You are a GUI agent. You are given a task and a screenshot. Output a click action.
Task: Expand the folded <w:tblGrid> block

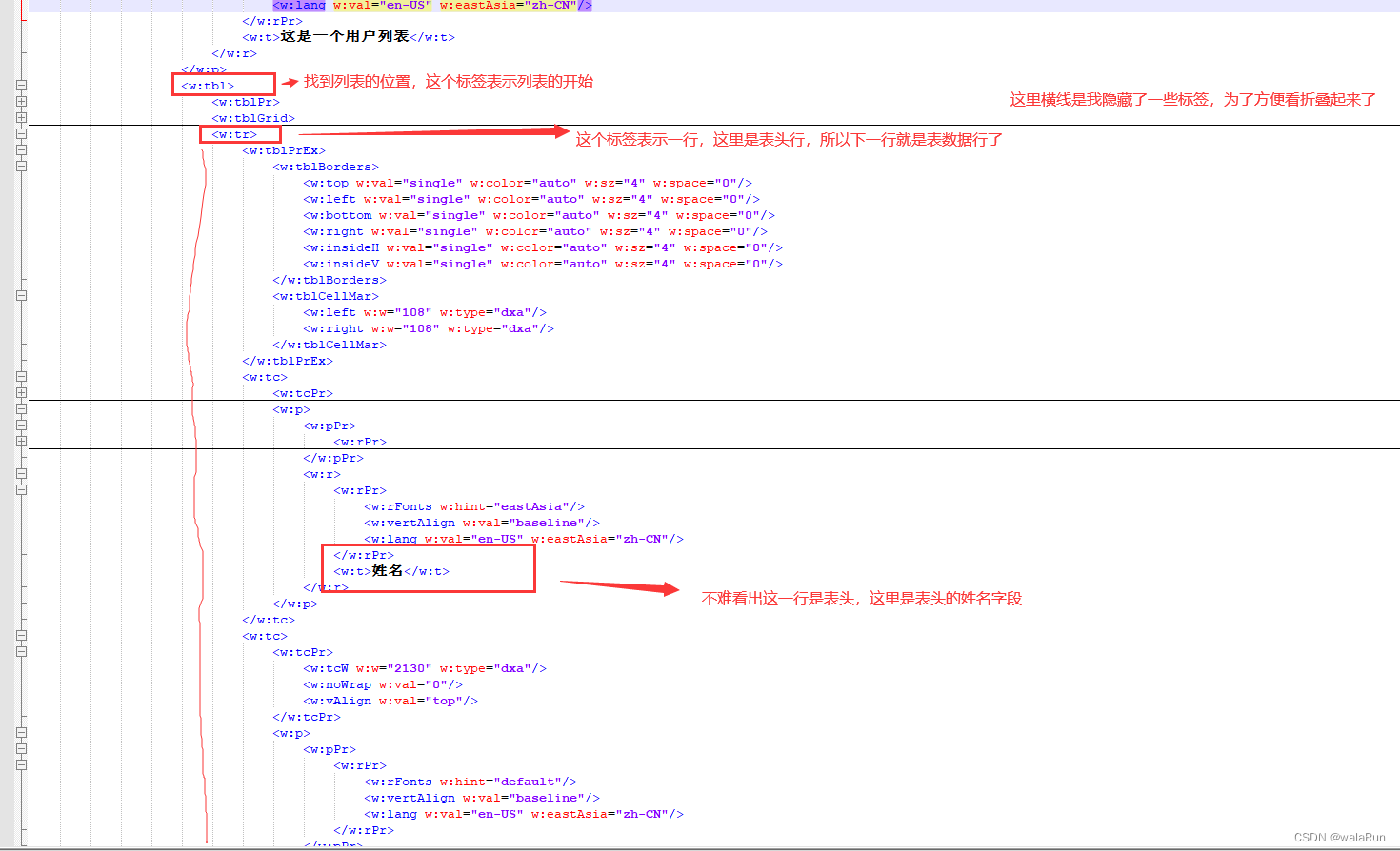(x=21, y=118)
